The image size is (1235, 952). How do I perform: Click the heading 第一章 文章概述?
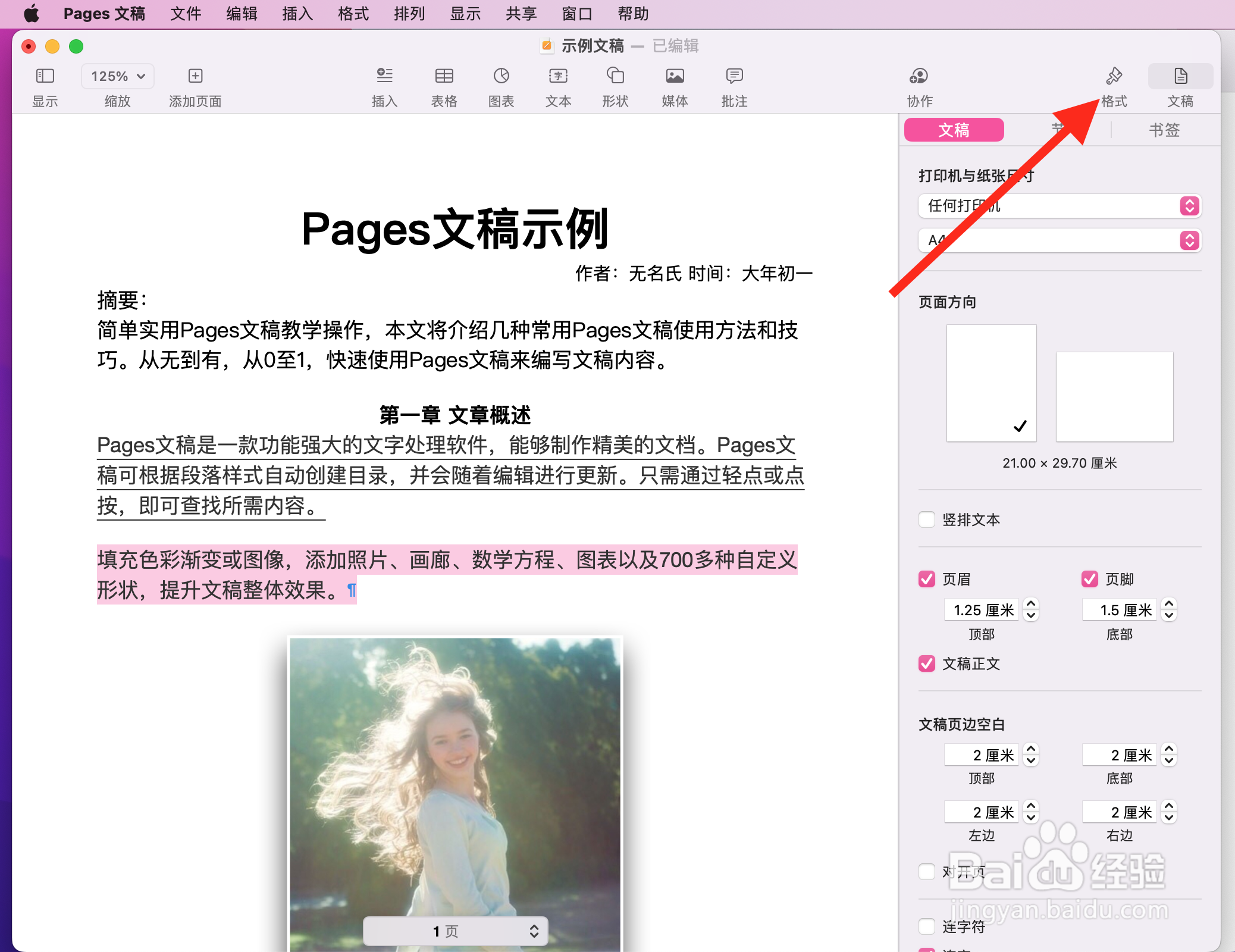455,415
